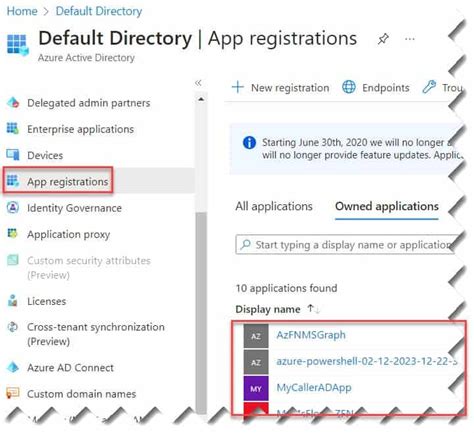Click New registration button text
This screenshot has width=474, height=433.
tap(290, 88)
